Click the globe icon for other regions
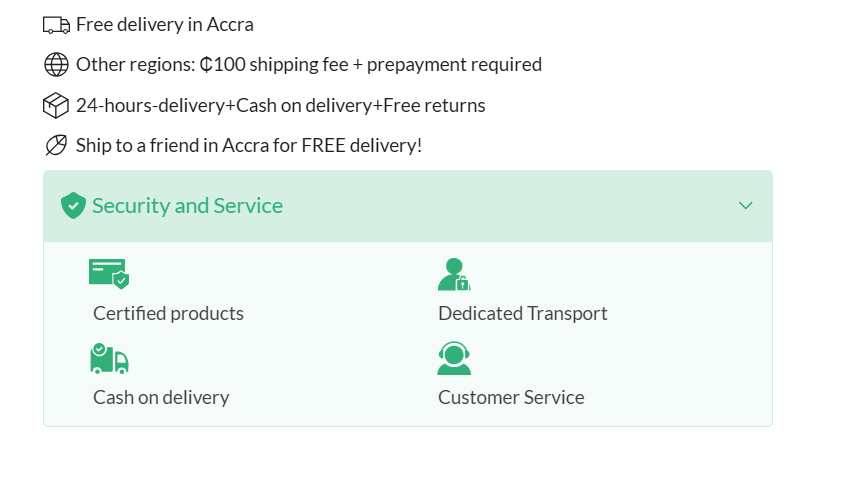Viewport: 859px width, 495px height. click(56, 65)
